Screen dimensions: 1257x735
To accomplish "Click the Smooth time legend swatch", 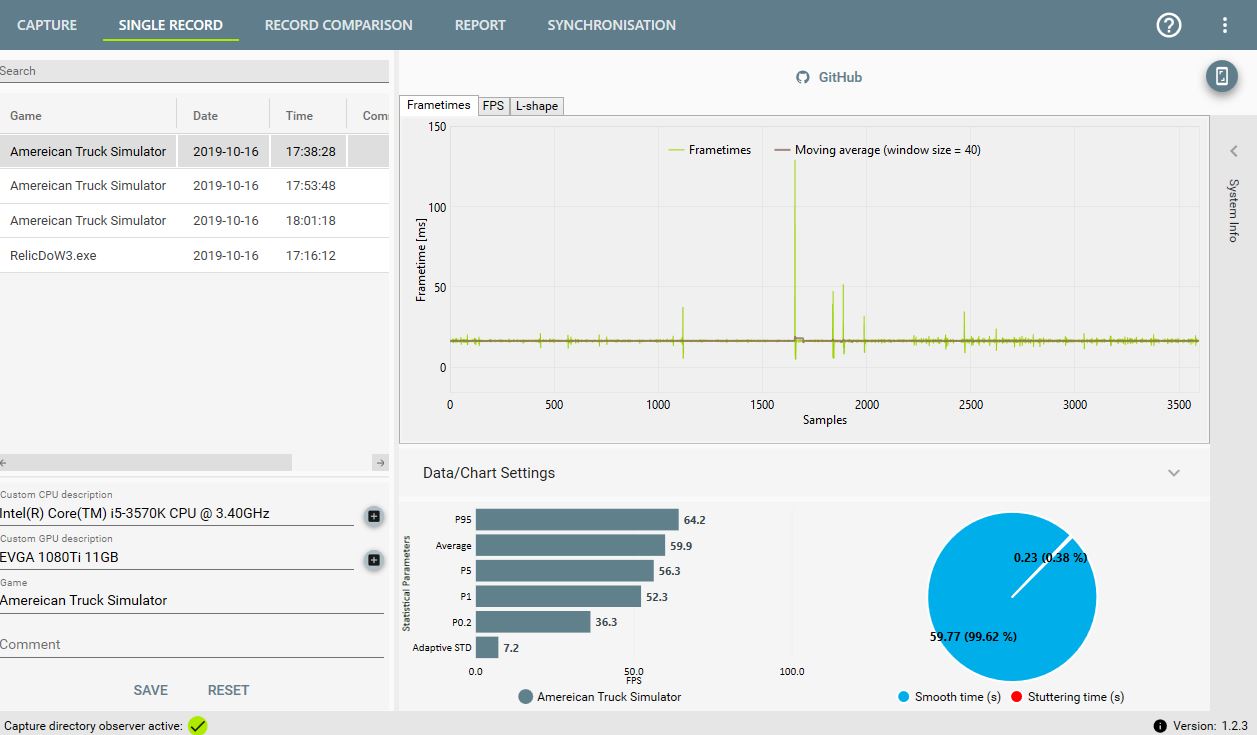I will point(904,697).
